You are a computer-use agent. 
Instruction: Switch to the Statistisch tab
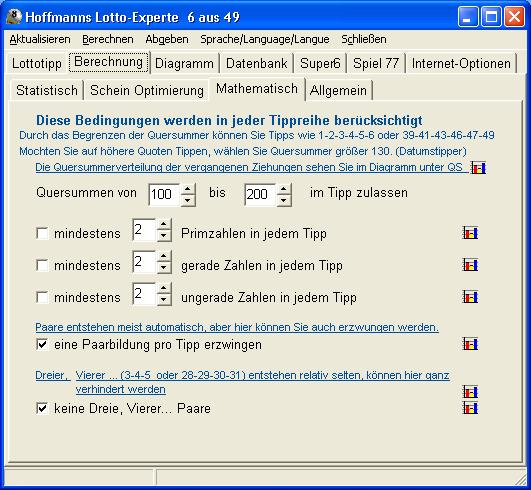[x=47, y=90]
